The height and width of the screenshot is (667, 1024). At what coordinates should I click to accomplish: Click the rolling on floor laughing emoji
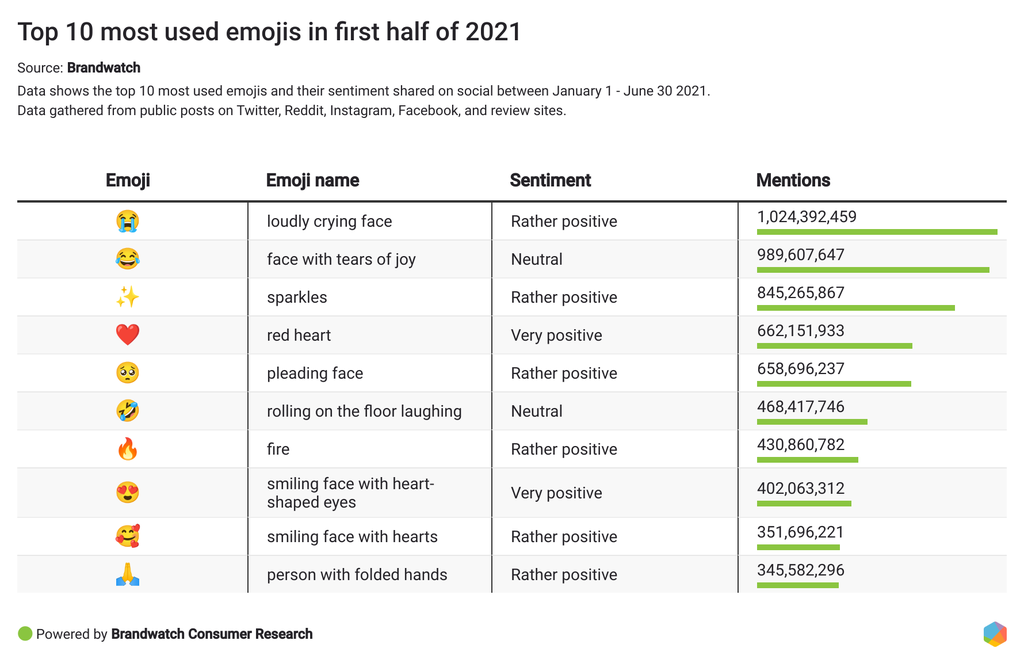pos(127,411)
